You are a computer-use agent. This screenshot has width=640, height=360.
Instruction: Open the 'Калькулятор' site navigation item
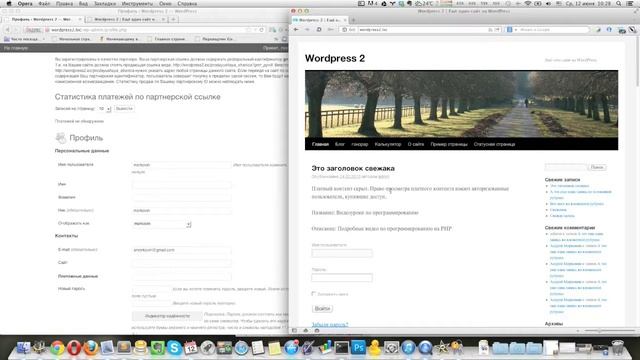pyautogui.click(x=388, y=144)
